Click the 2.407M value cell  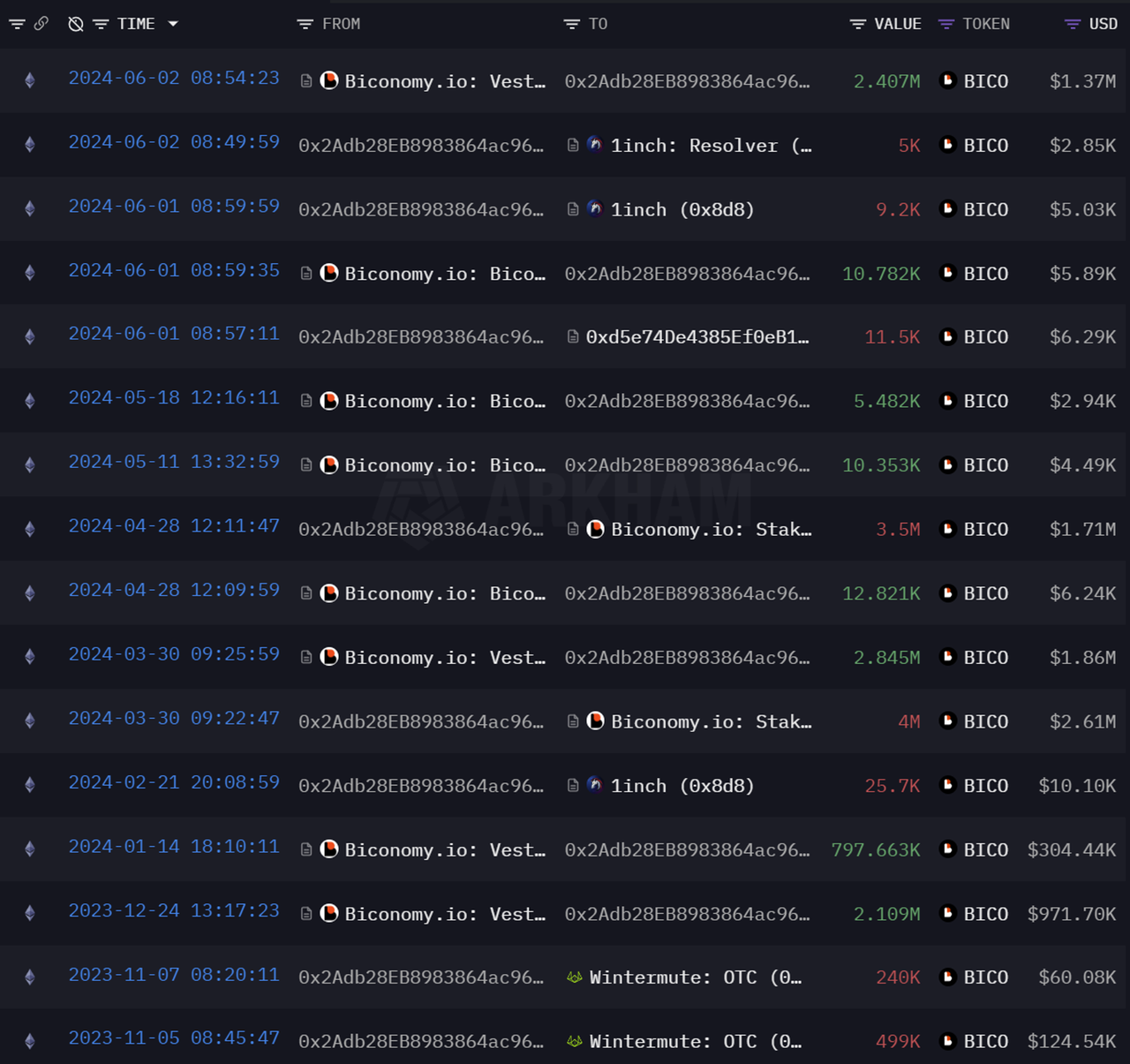coord(887,81)
